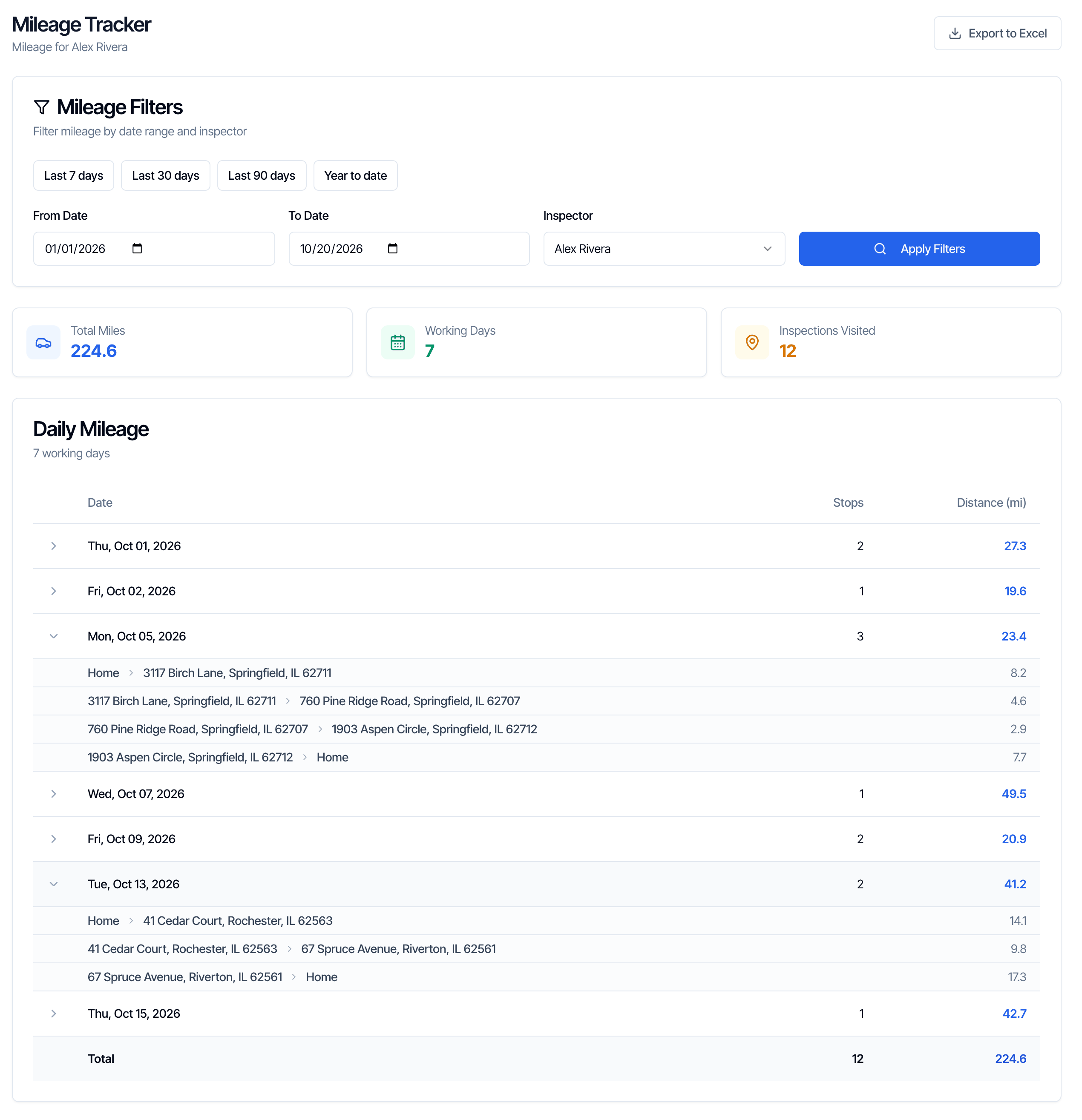1082x1120 pixels.
Task: Click the 760 Pine Ridge Road to Aspen Circle leg
Action: click(x=536, y=729)
